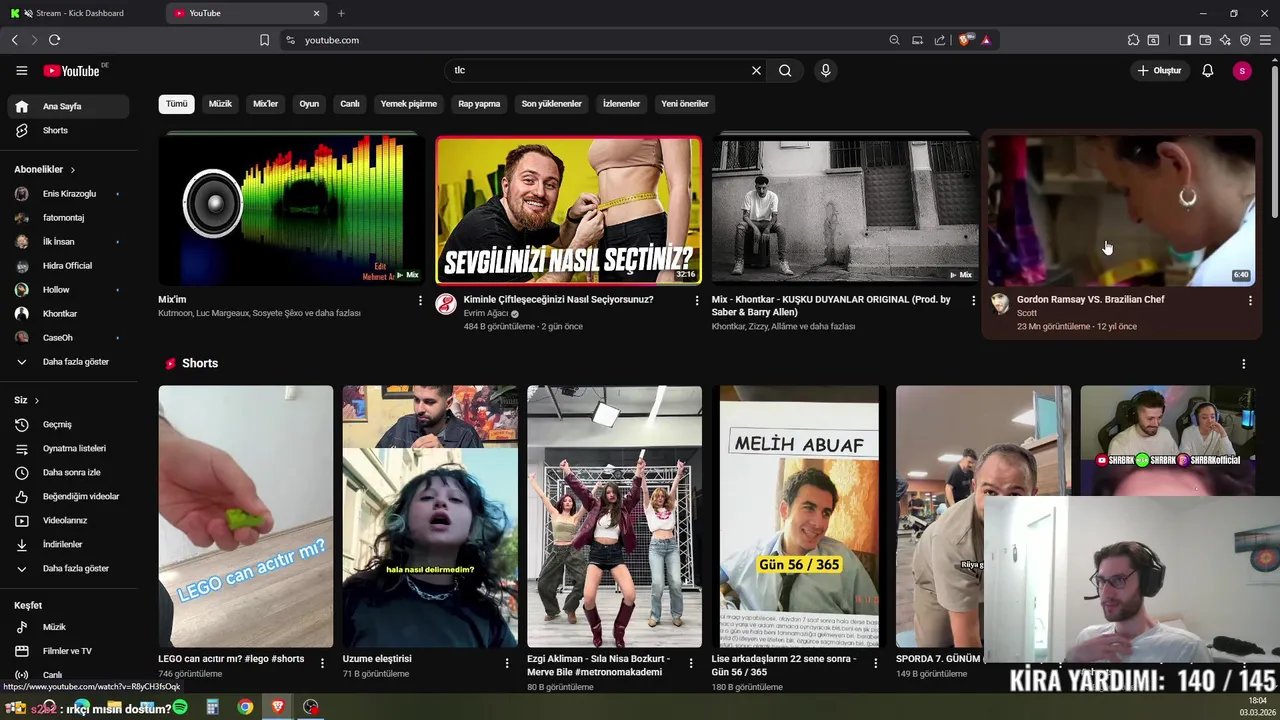Open Filmler ve TV
The width and height of the screenshot is (1280, 720).
(68, 651)
